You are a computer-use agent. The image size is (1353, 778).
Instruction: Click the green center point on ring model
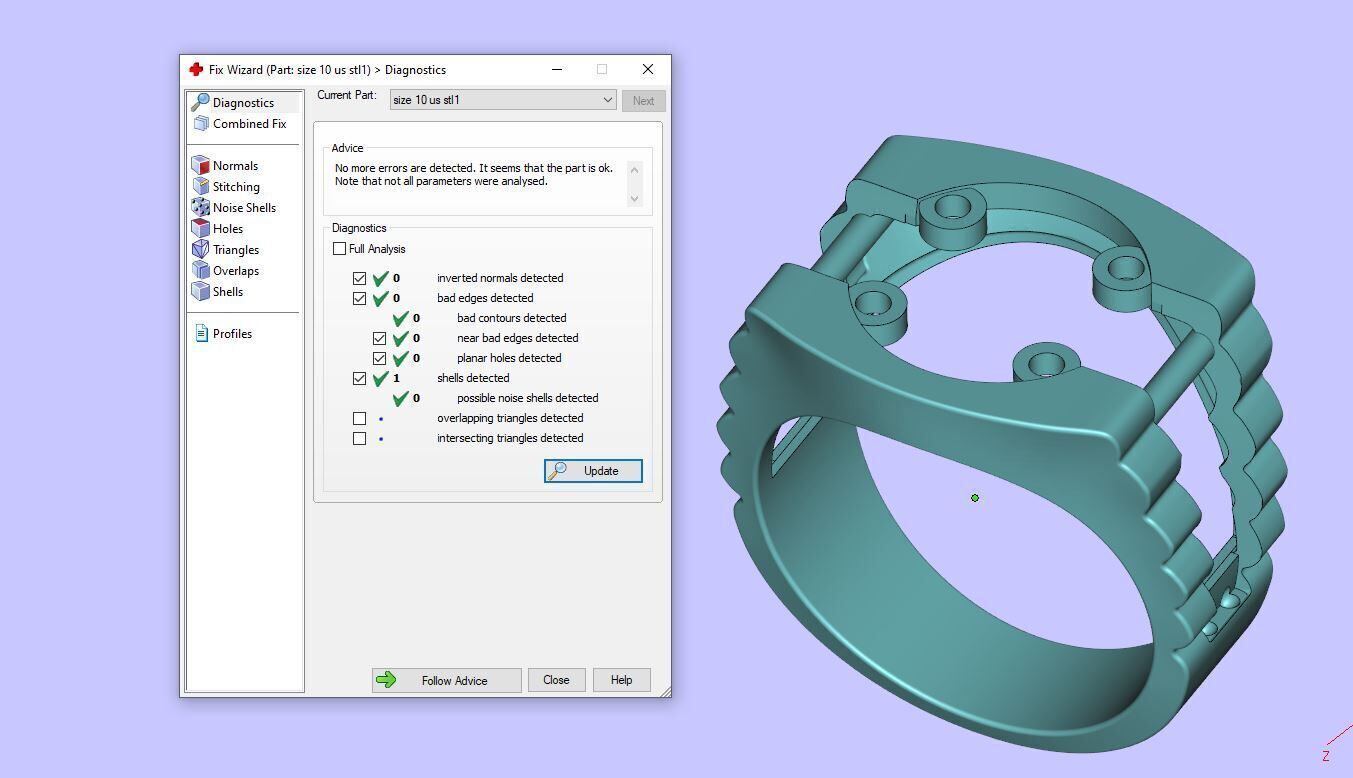pyautogui.click(x=975, y=498)
